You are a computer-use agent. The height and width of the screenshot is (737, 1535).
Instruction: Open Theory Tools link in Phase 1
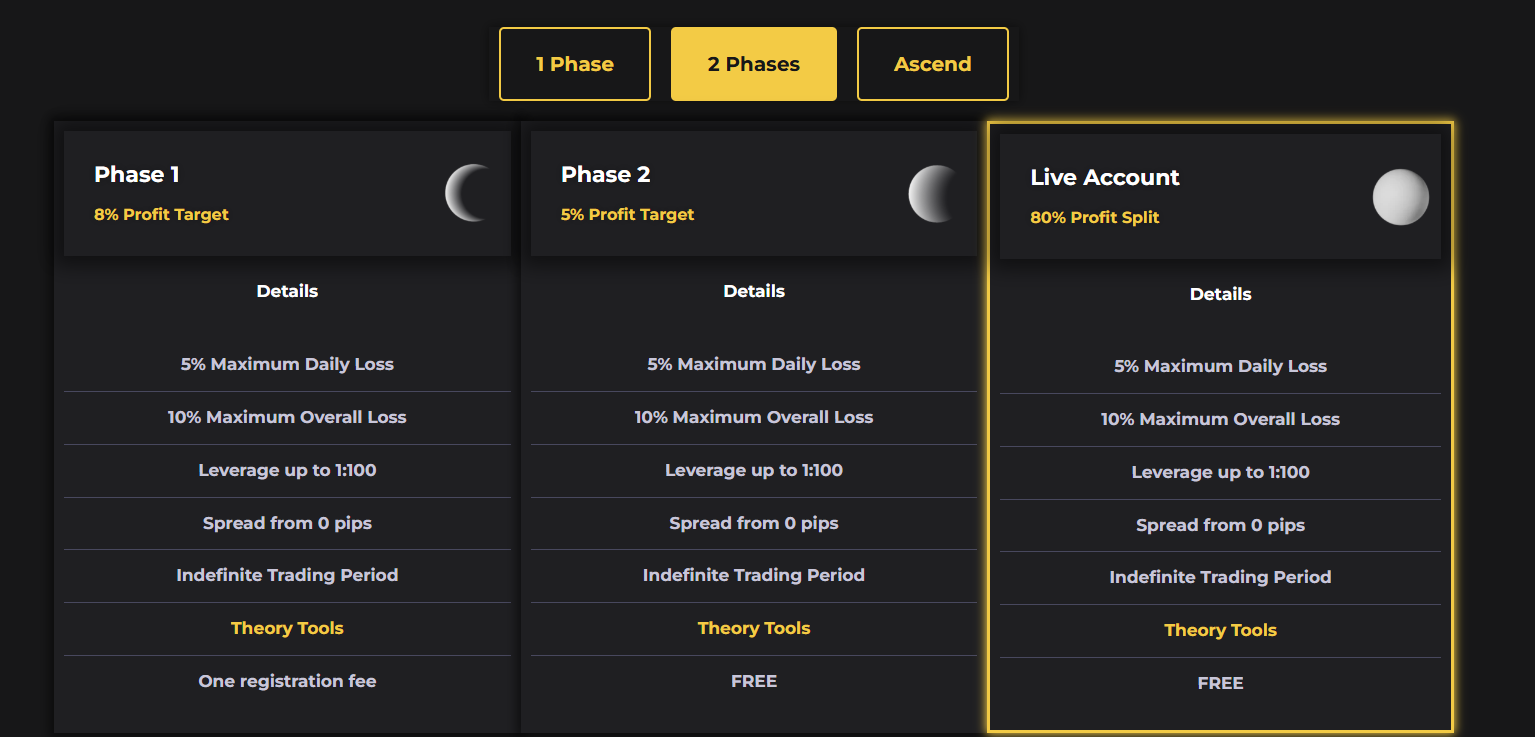click(x=287, y=628)
